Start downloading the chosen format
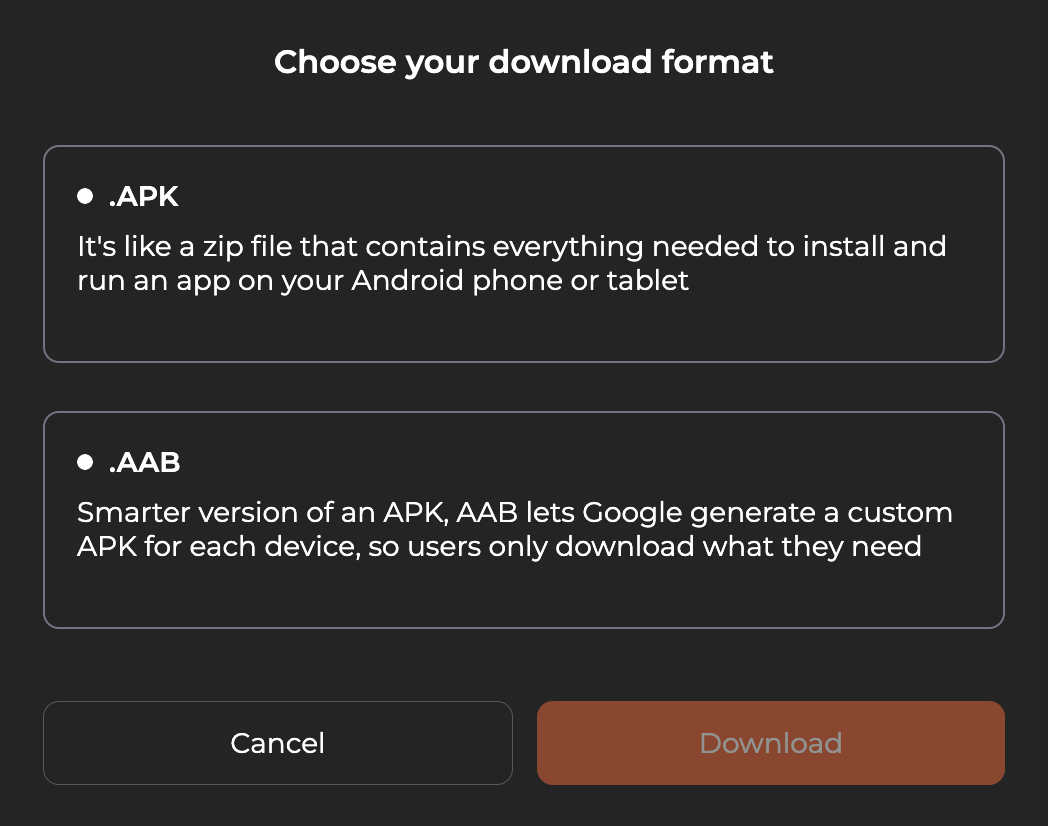The width and height of the screenshot is (1048, 826). [x=770, y=743]
